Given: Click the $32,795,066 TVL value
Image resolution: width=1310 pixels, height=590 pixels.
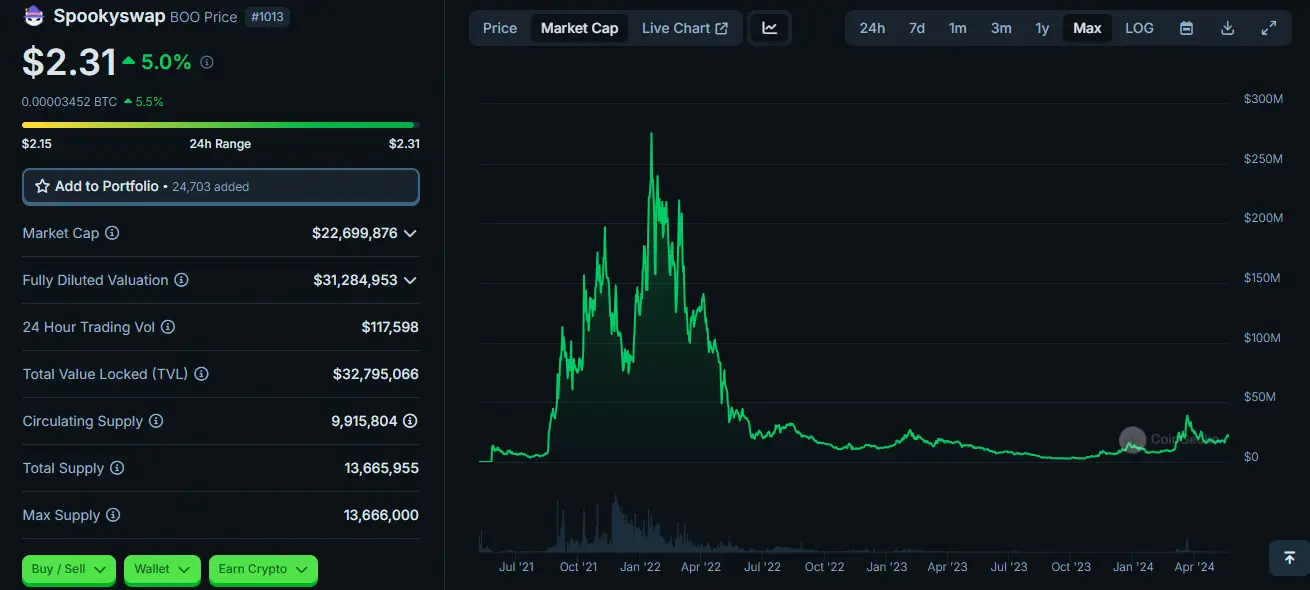Looking at the screenshot, I should click(x=376, y=374).
